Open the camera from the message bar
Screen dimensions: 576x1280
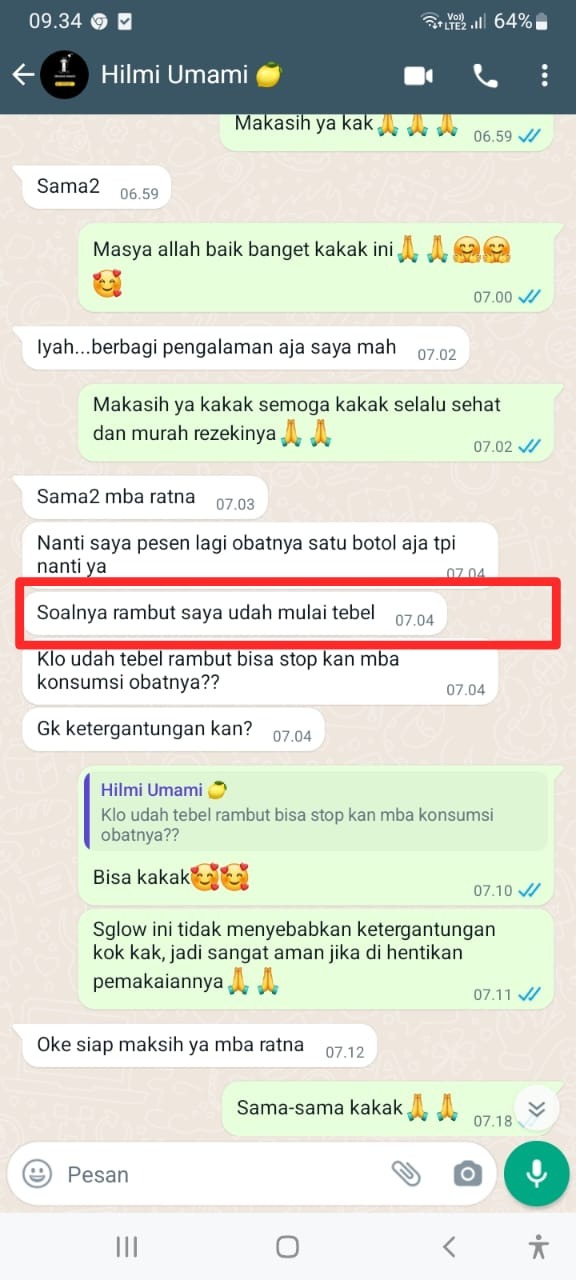coord(467,1174)
